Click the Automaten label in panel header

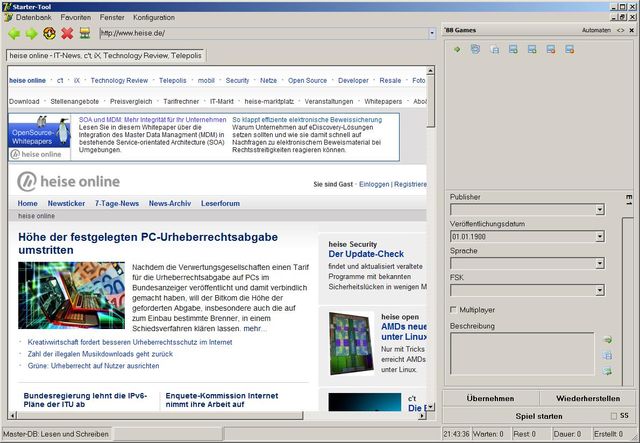tap(596, 30)
